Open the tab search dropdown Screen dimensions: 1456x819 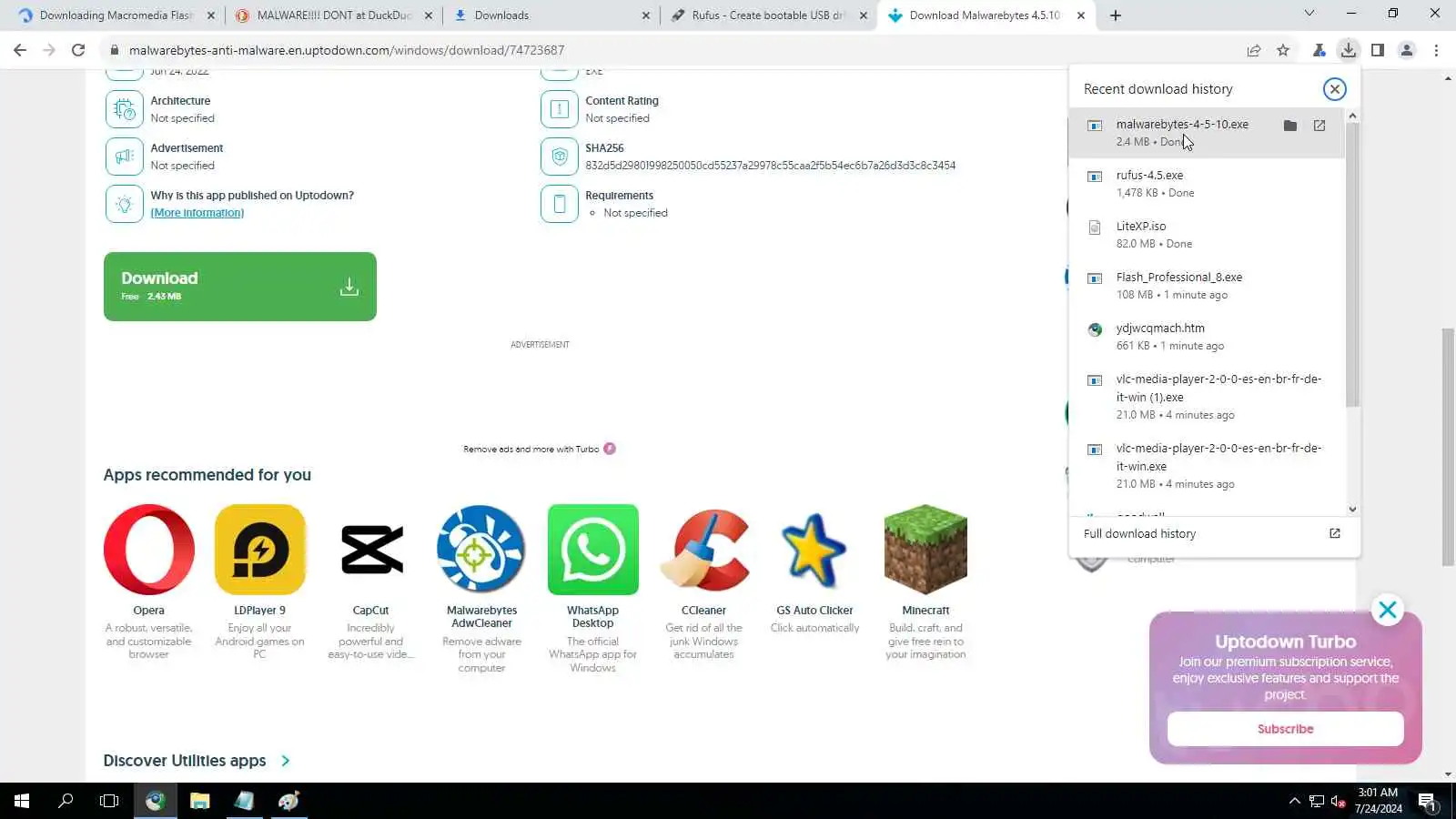coord(1309,14)
